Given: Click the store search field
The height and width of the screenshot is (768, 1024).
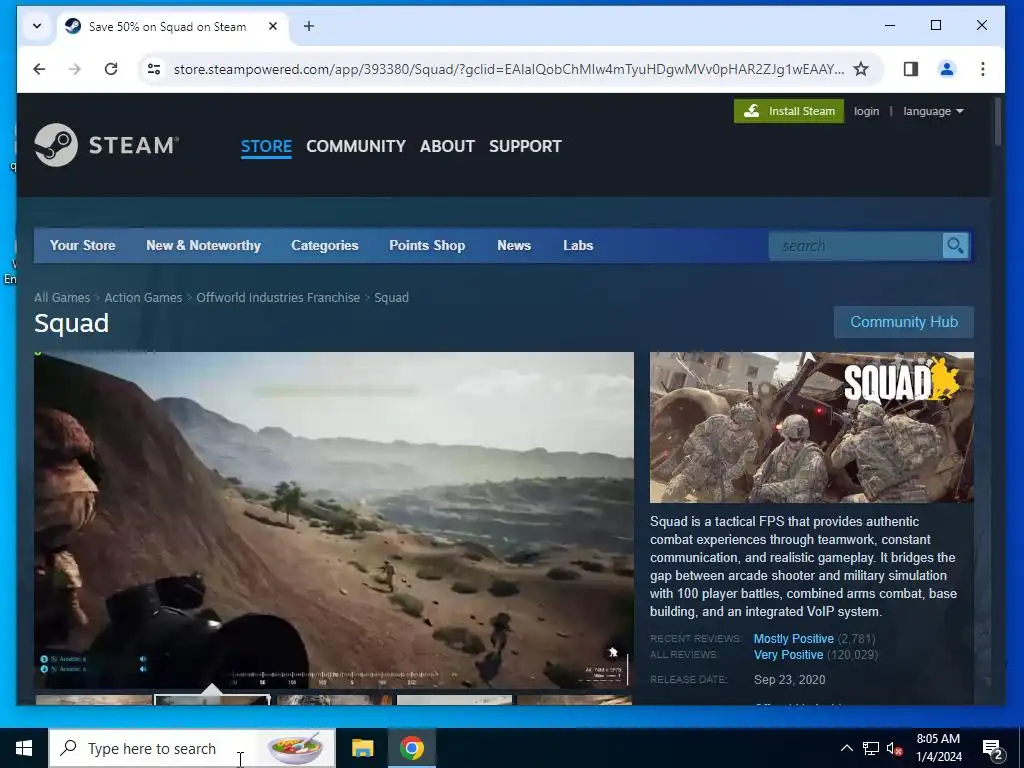Looking at the screenshot, I should (x=856, y=246).
